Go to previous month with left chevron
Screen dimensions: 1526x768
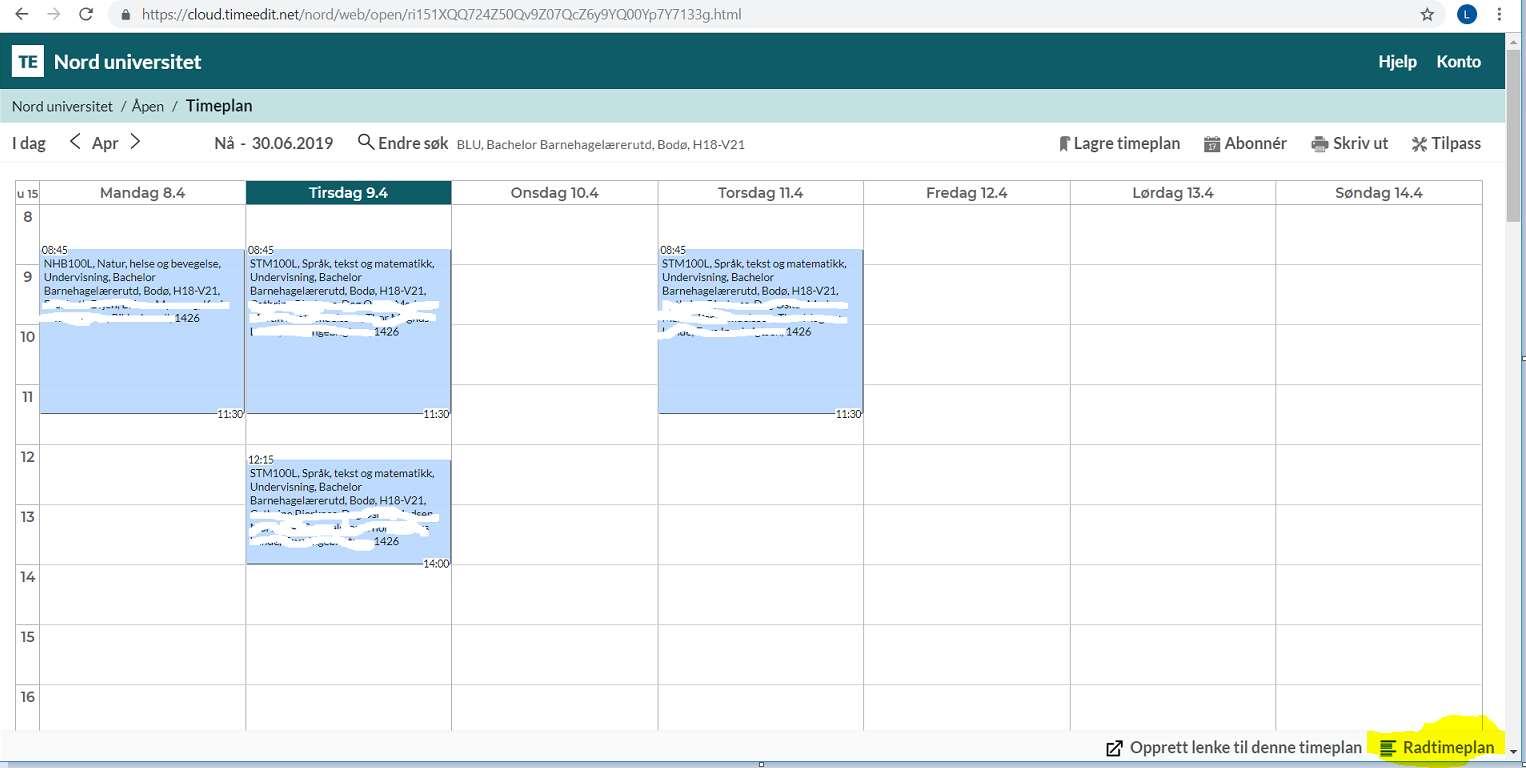[75, 142]
